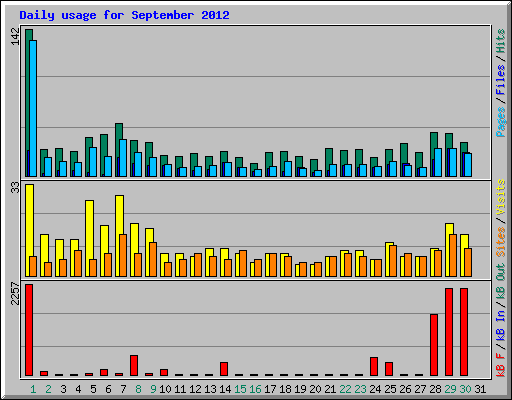The height and width of the screenshot is (400, 512).
Task: Select day "28" on the x-axis
Action: point(435,389)
